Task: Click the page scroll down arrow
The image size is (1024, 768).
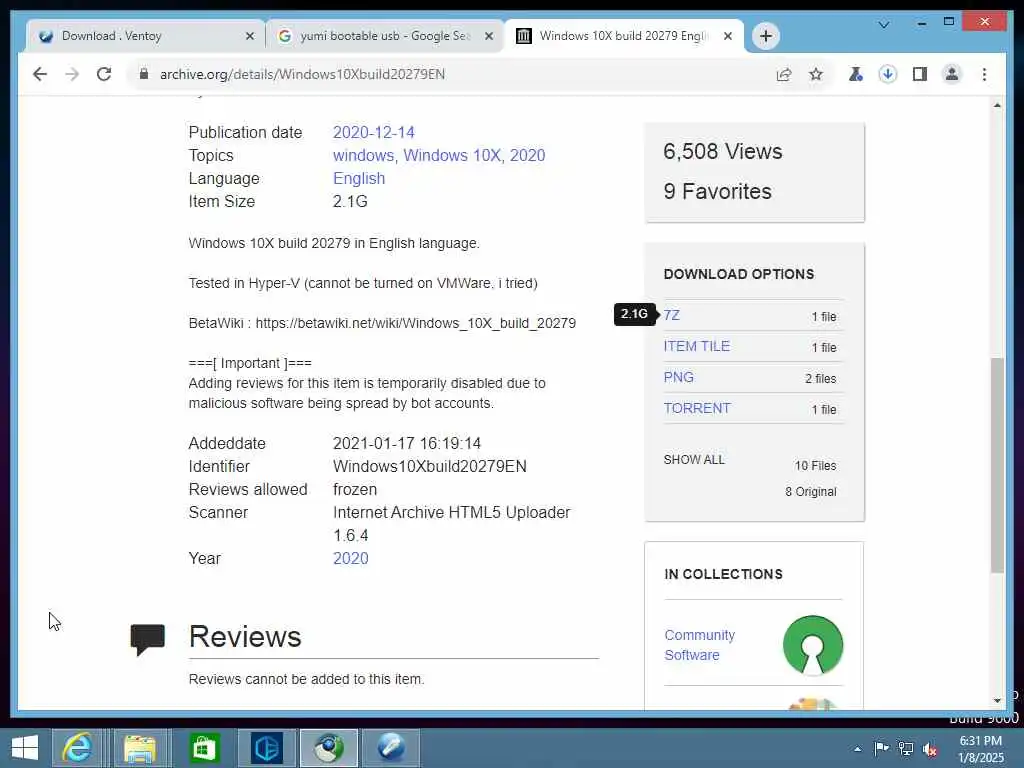Action: pos(997,701)
